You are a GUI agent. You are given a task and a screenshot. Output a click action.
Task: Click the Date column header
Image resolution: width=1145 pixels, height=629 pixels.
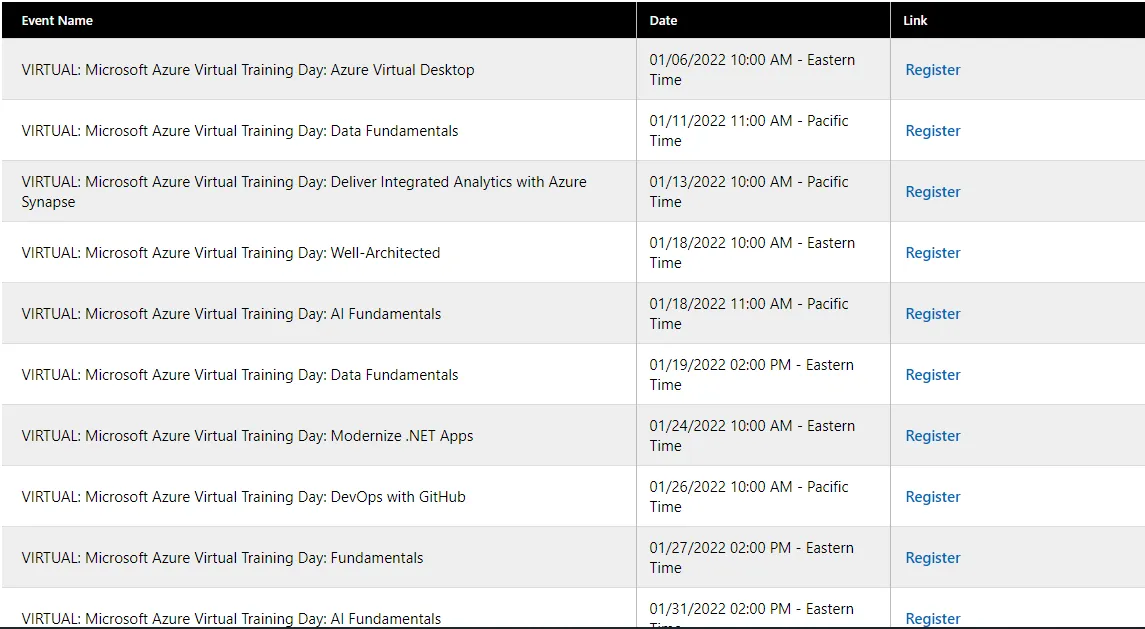click(x=663, y=20)
